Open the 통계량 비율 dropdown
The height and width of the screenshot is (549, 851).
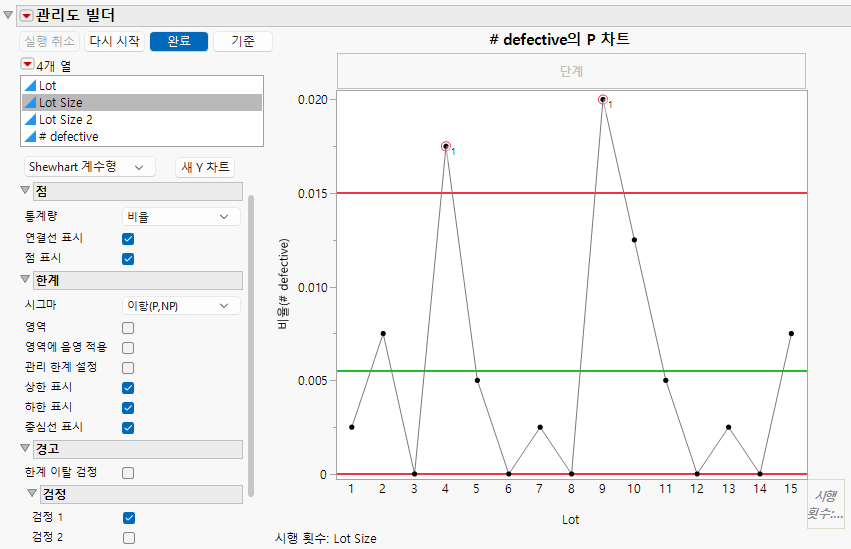(x=181, y=216)
